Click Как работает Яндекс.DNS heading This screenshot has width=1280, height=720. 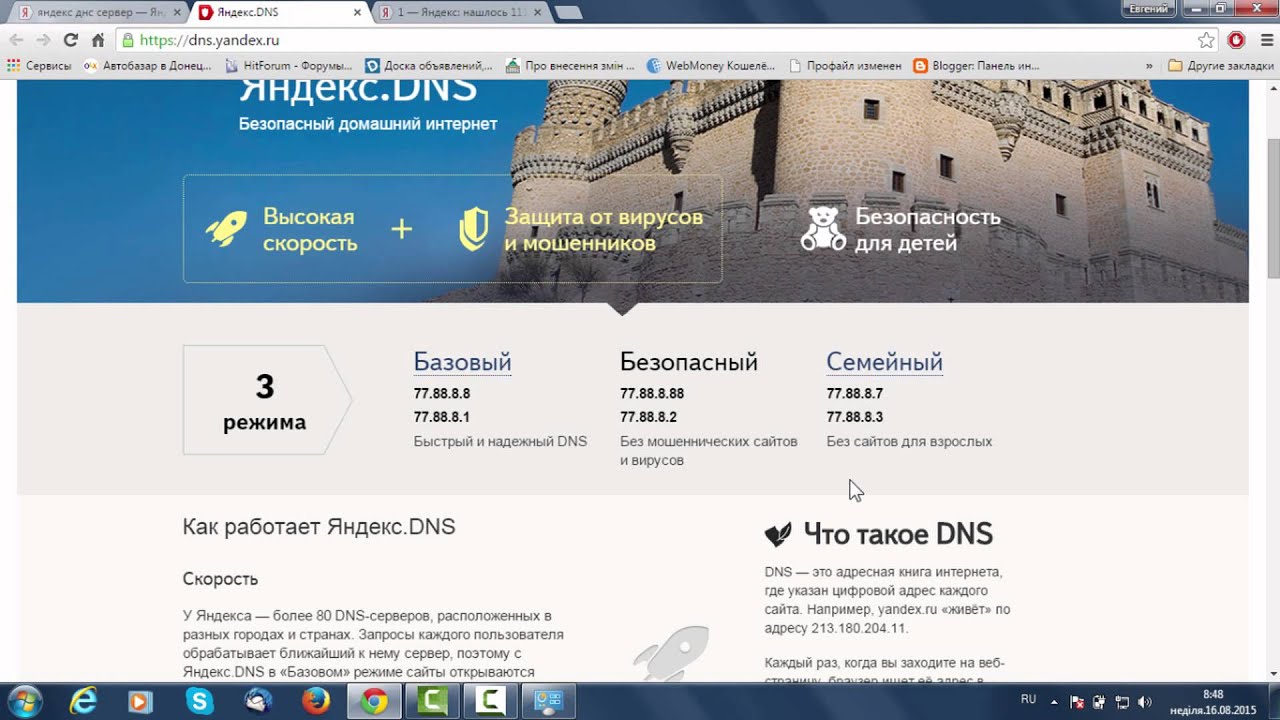coord(319,527)
